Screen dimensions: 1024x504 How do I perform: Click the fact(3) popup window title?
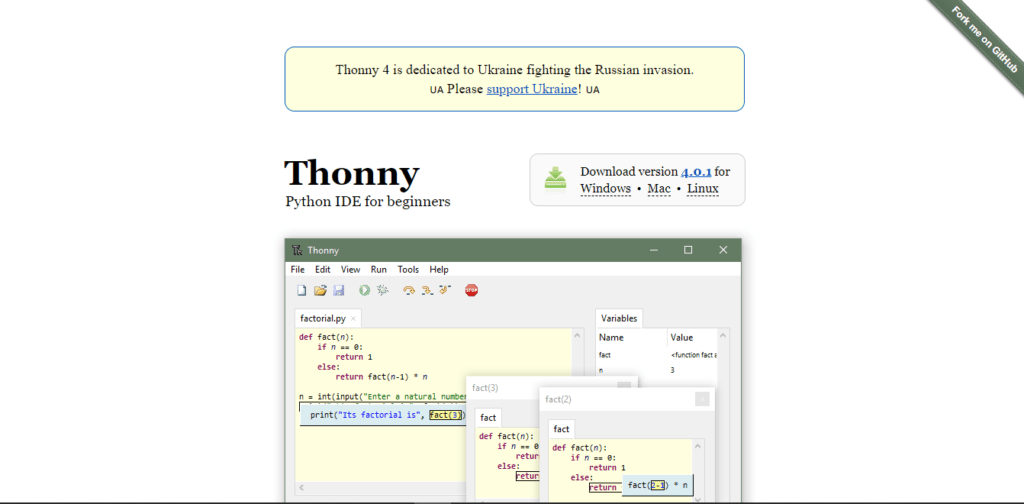(485, 388)
